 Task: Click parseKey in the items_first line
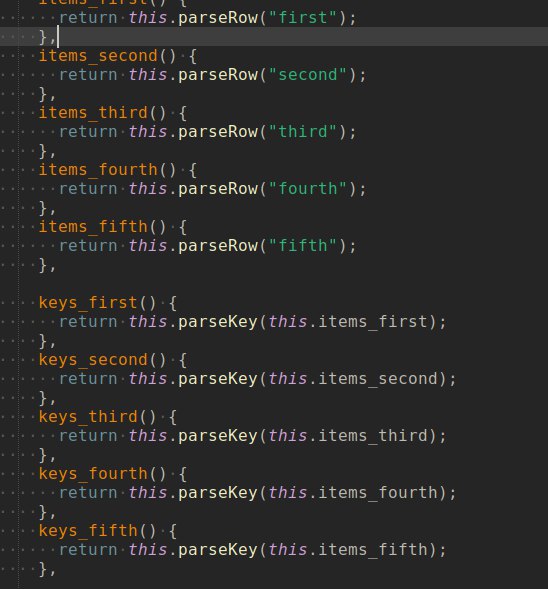(218, 322)
